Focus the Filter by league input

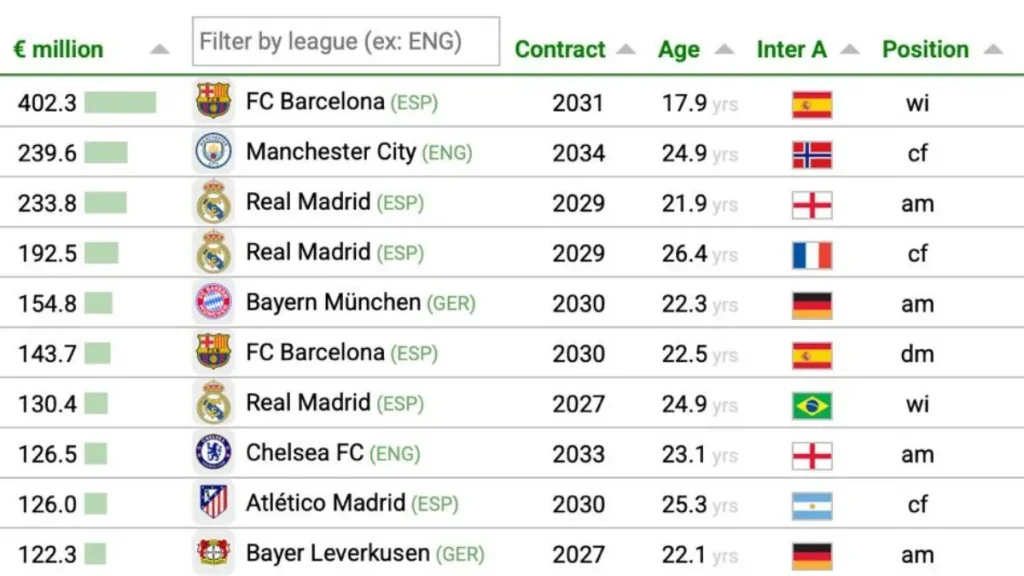point(345,41)
